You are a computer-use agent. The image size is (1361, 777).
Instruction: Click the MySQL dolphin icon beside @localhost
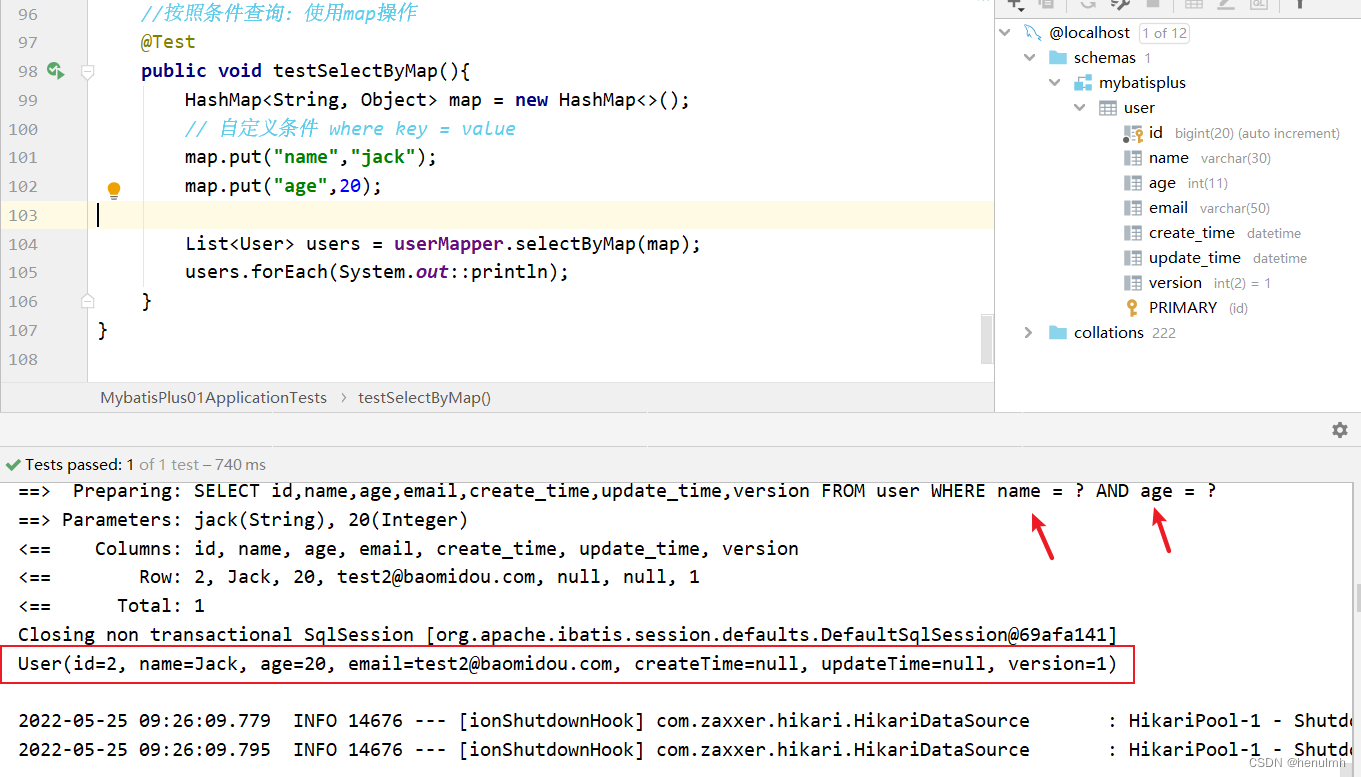pyautogui.click(x=1033, y=33)
